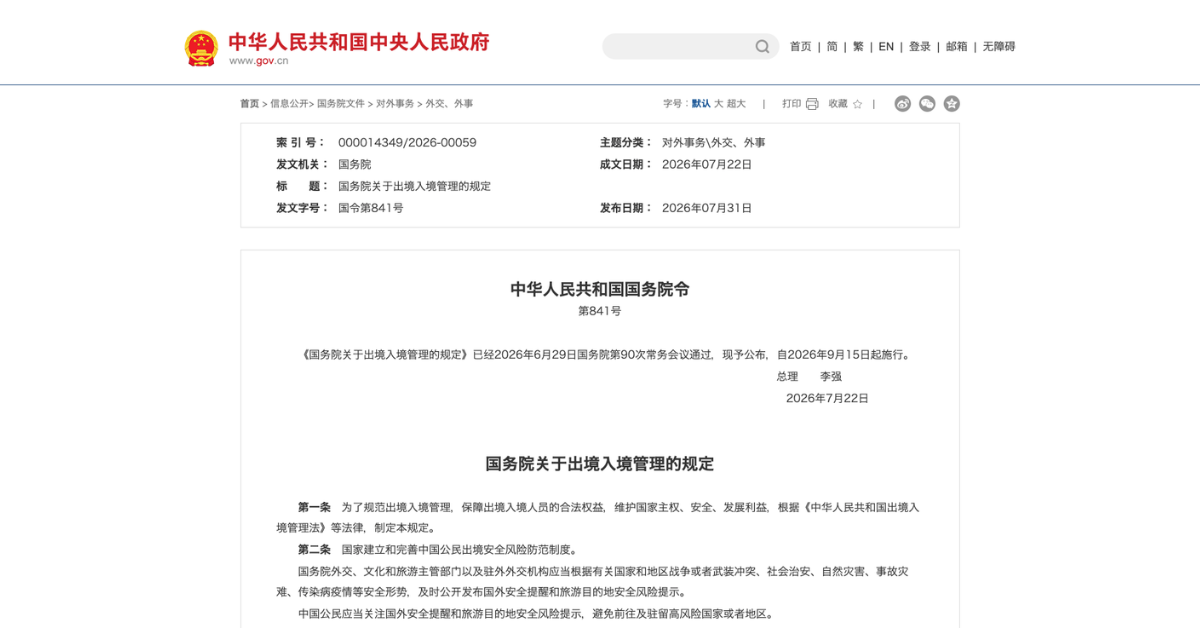Share via the Weibo icon
Screen dimensions: 1200x628
903,103
